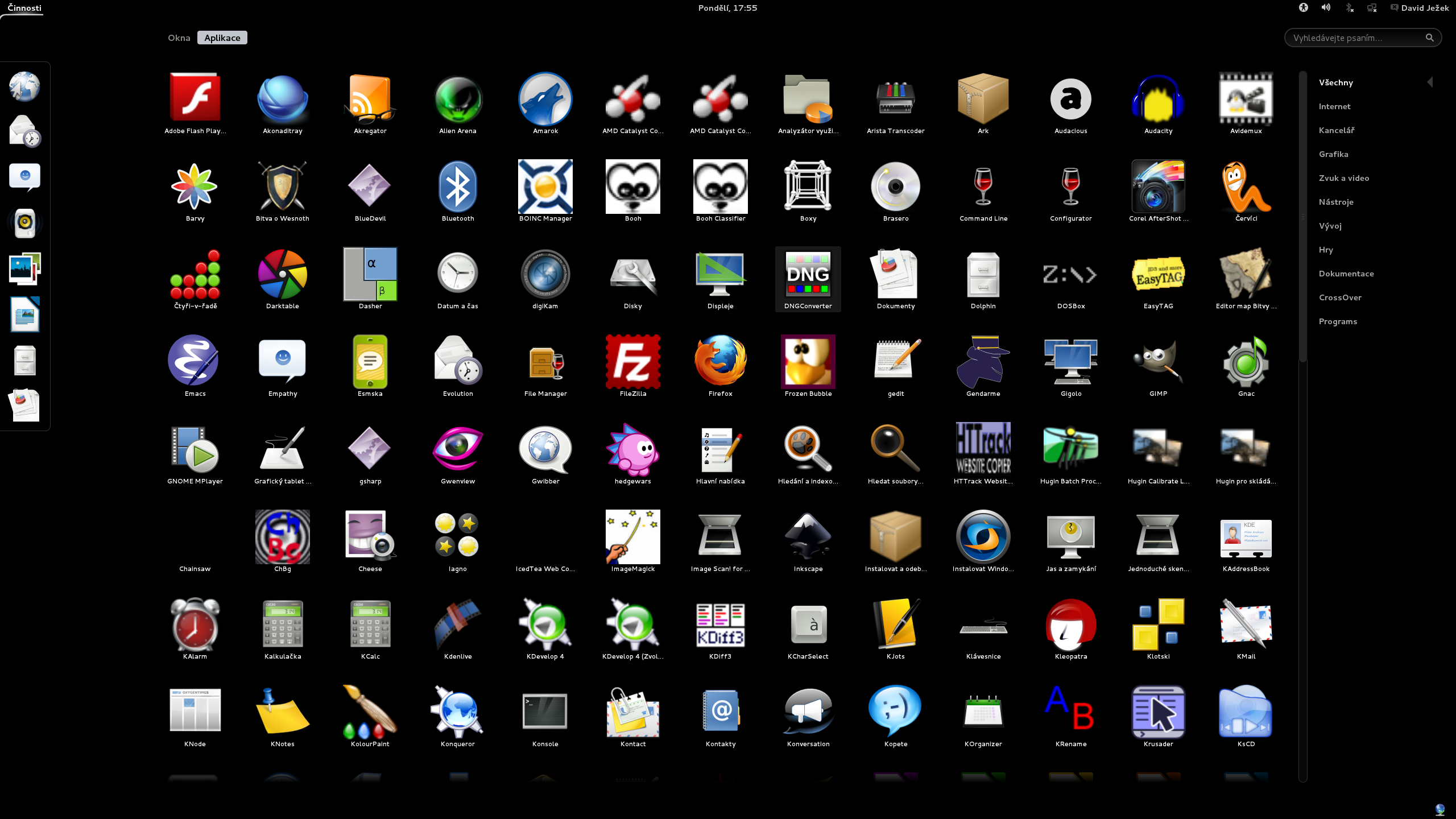
Task: Open KMail email client
Action: tap(1246, 629)
